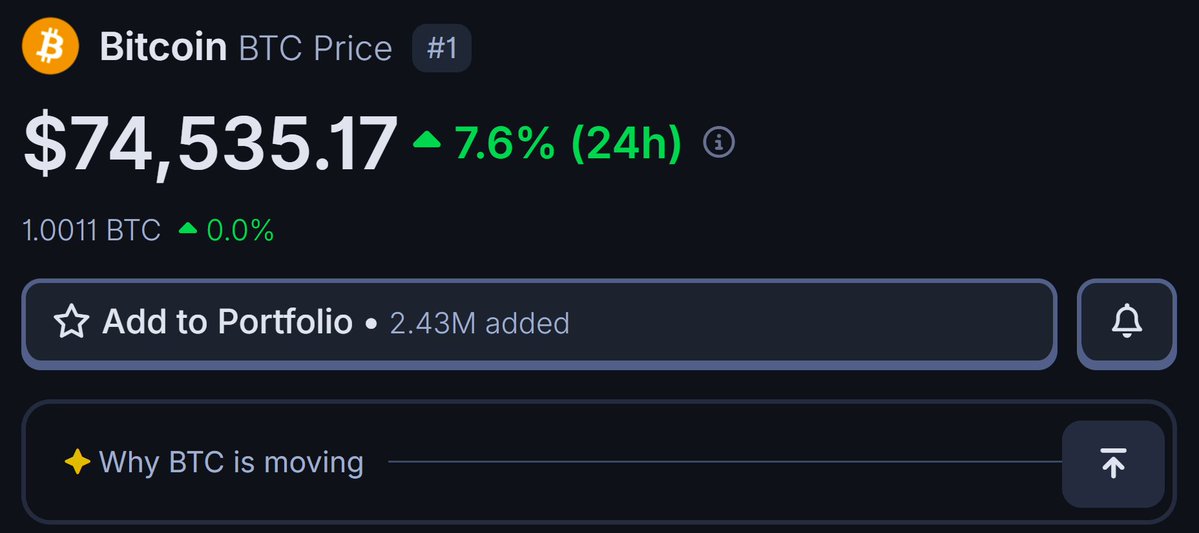
Task: Open price alerts with the bell icon
Action: [x=1126, y=323]
